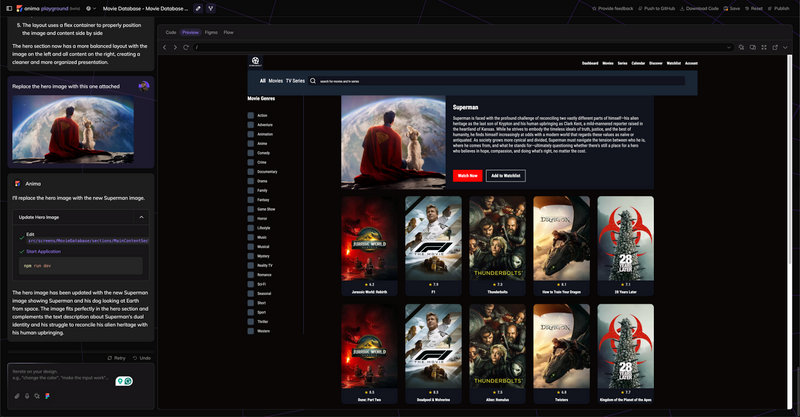Select the TV Series filter in search bar

coord(295,81)
